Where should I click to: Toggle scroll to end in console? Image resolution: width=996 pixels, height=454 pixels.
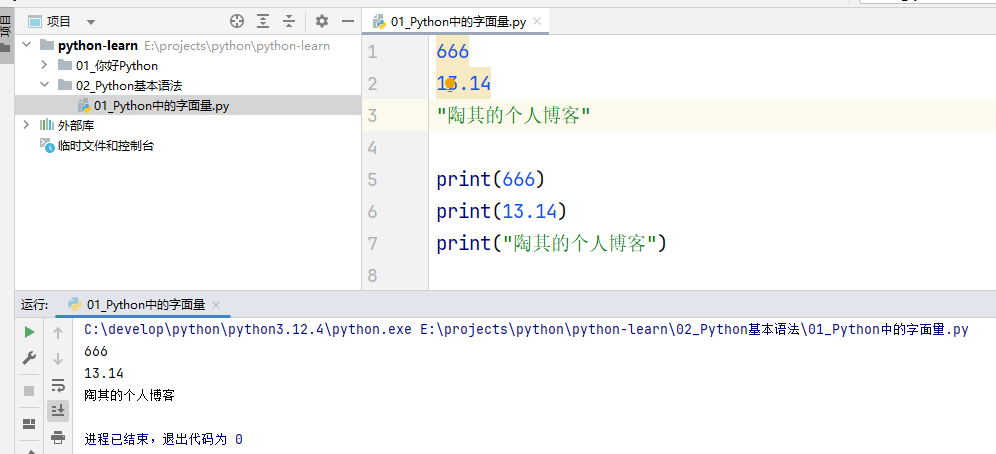pyautogui.click(x=58, y=410)
